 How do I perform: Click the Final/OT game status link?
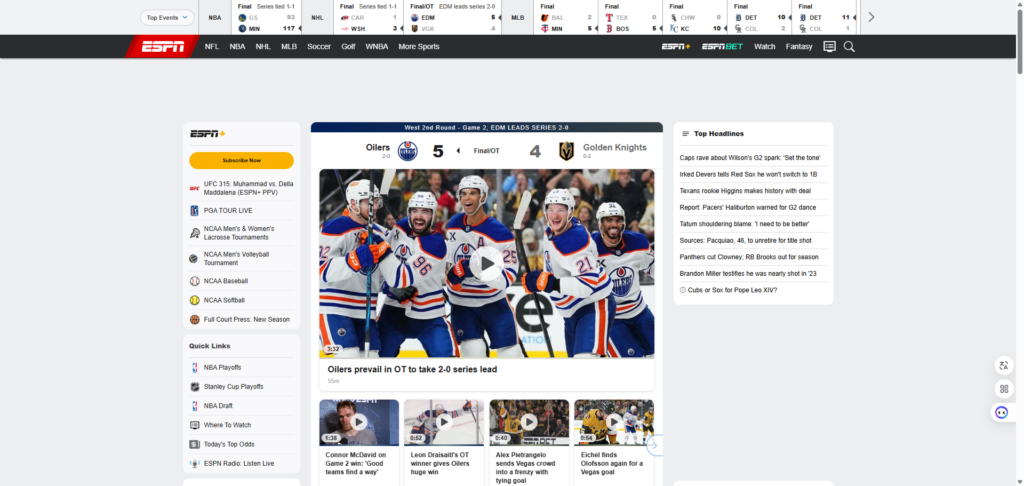coord(487,151)
